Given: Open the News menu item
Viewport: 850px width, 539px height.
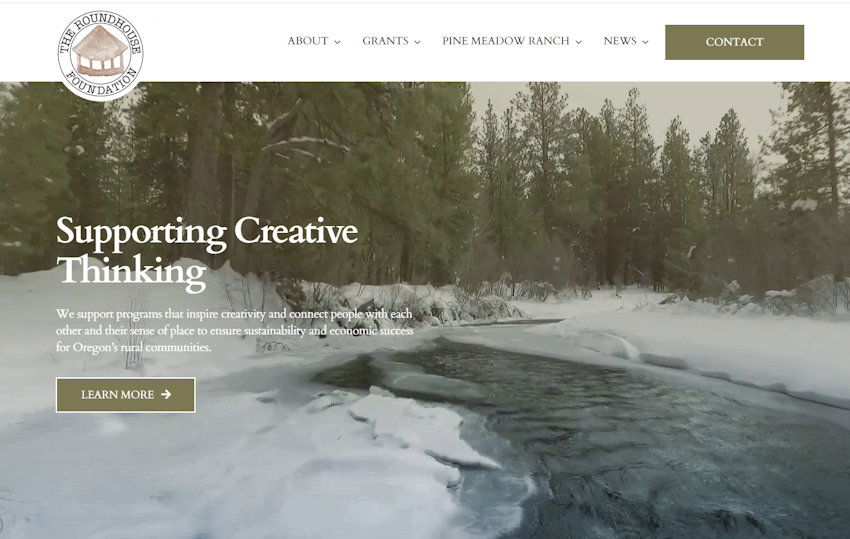Looking at the screenshot, I should (x=620, y=41).
